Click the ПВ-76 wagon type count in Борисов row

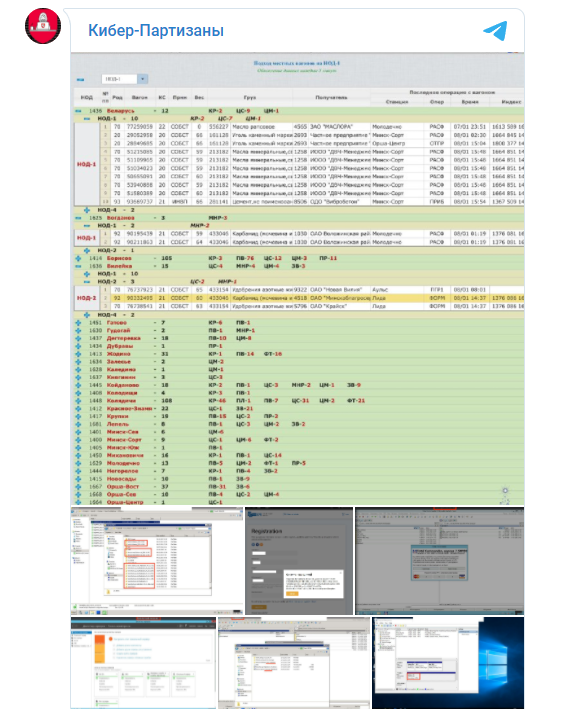tap(245, 258)
